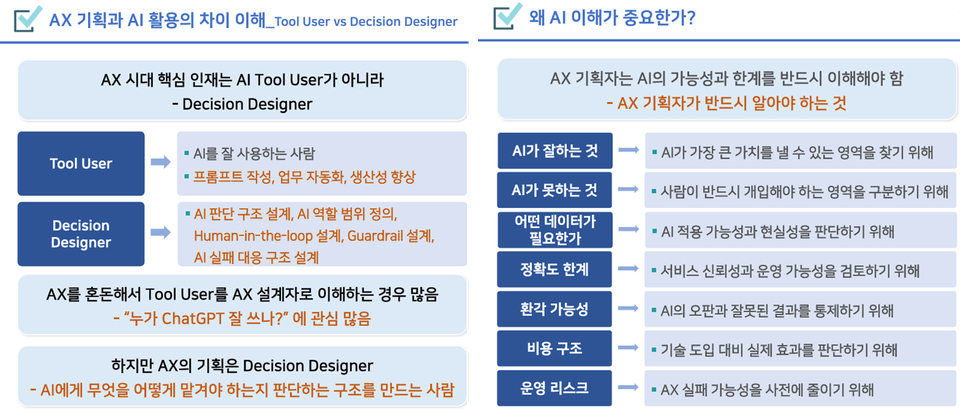Viewport: 960px width, 419px height.
Task: Select the 어떤 데이터가 필요한가 box
Action: [555, 230]
